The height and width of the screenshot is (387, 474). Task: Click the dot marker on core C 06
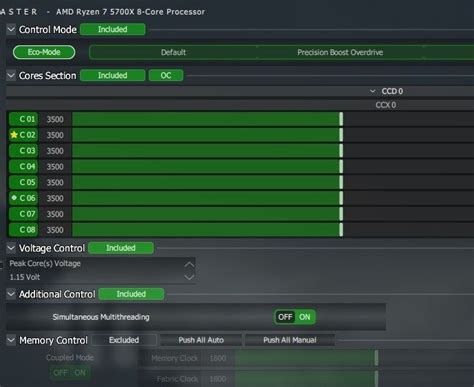14,198
